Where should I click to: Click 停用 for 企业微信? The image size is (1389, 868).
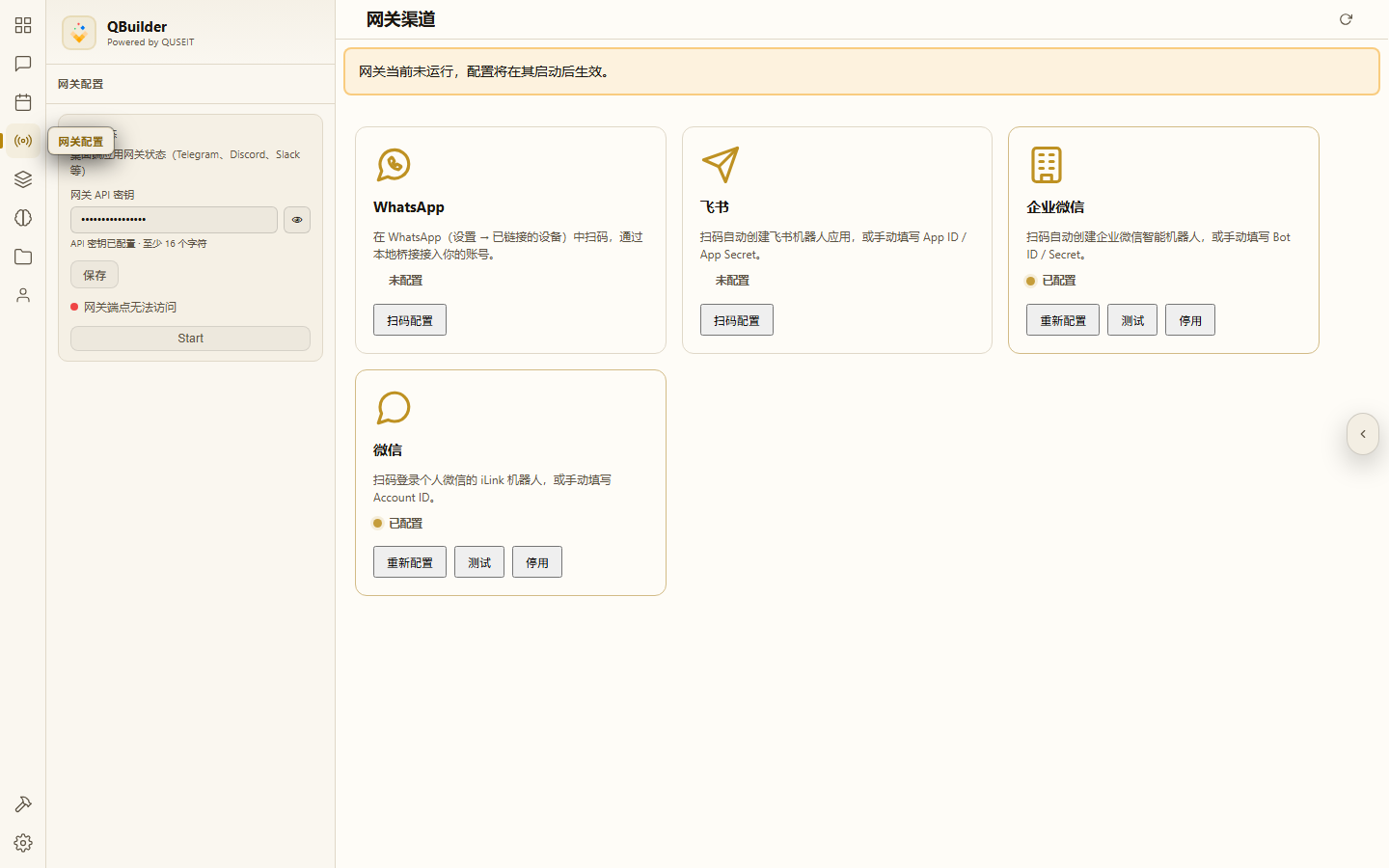[1190, 320]
